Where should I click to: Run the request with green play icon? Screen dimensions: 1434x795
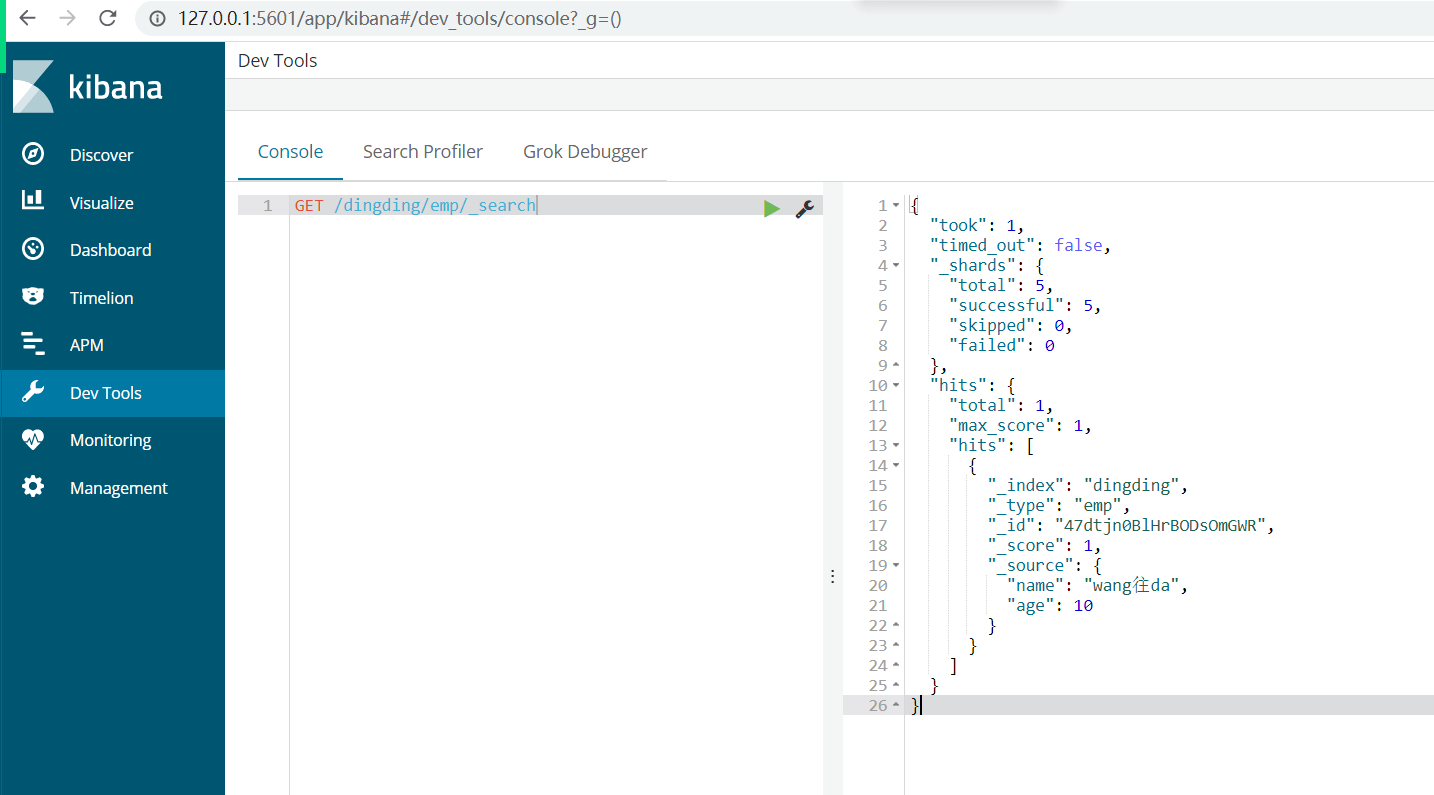coord(771,208)
